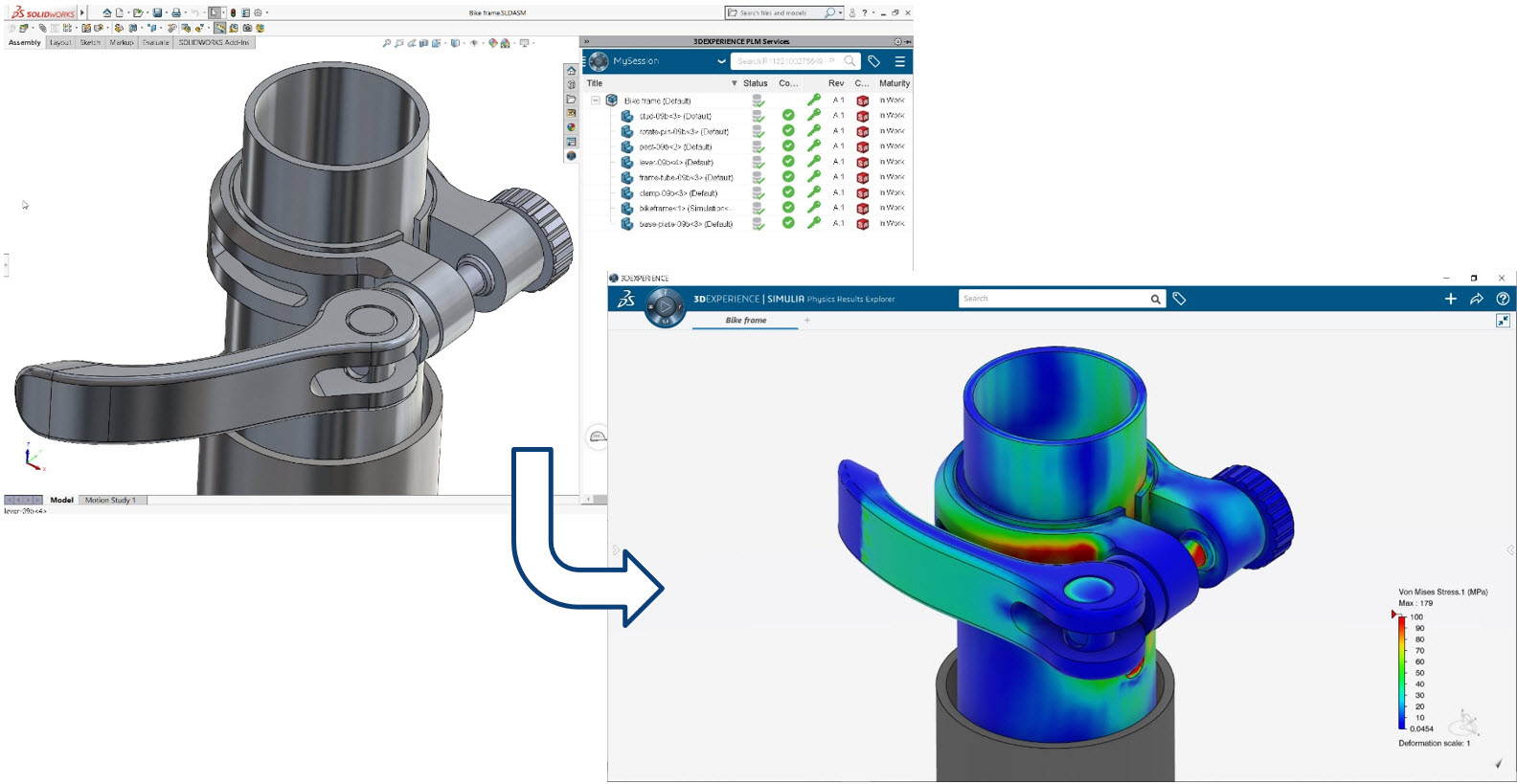The width and height of the screenshot is (1517, 784).
Task: Open the Select tool dropdown arrow
Action: (x=223, y=12)
